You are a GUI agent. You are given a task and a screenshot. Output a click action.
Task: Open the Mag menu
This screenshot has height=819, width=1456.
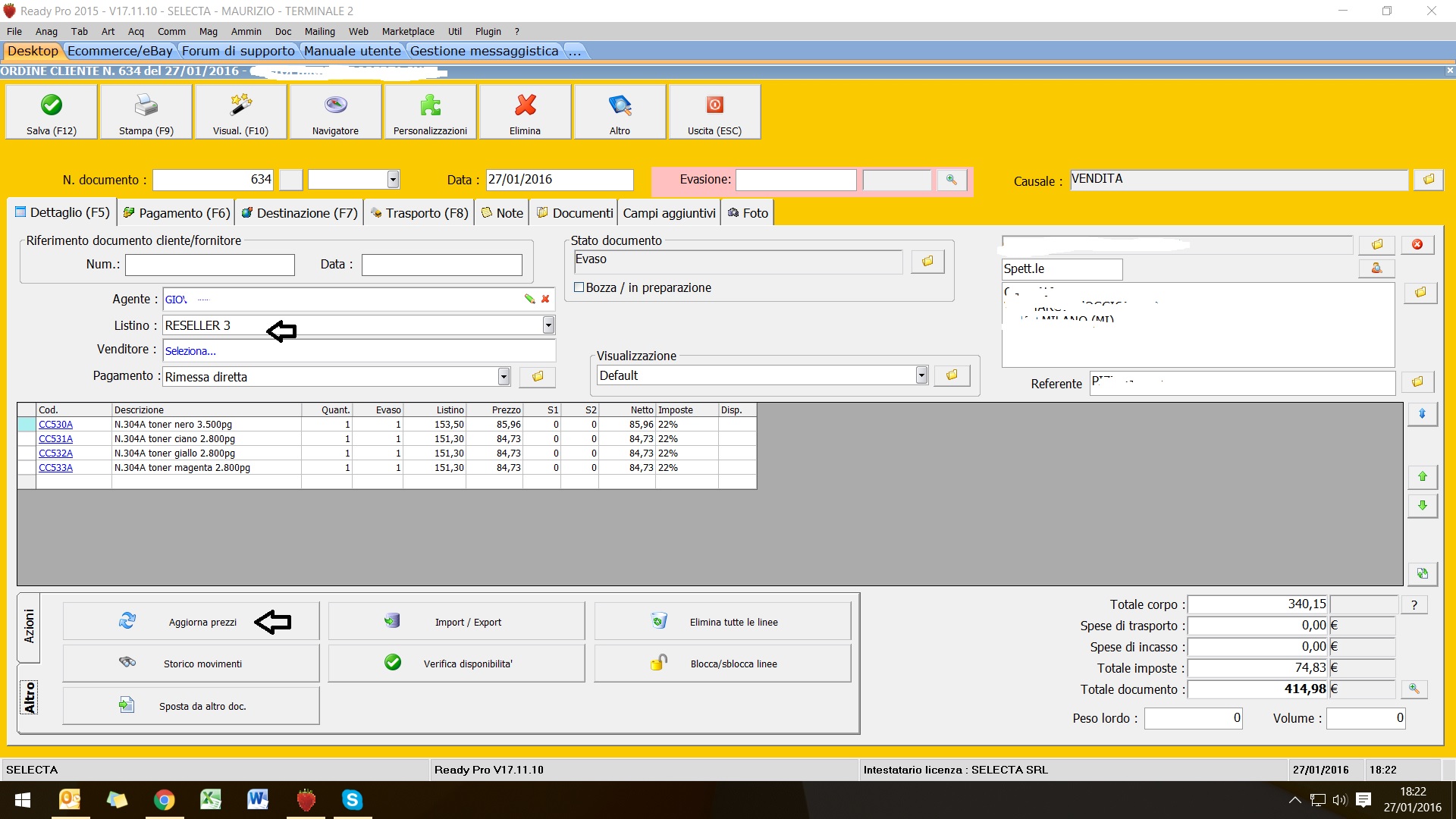coord(208,31)
